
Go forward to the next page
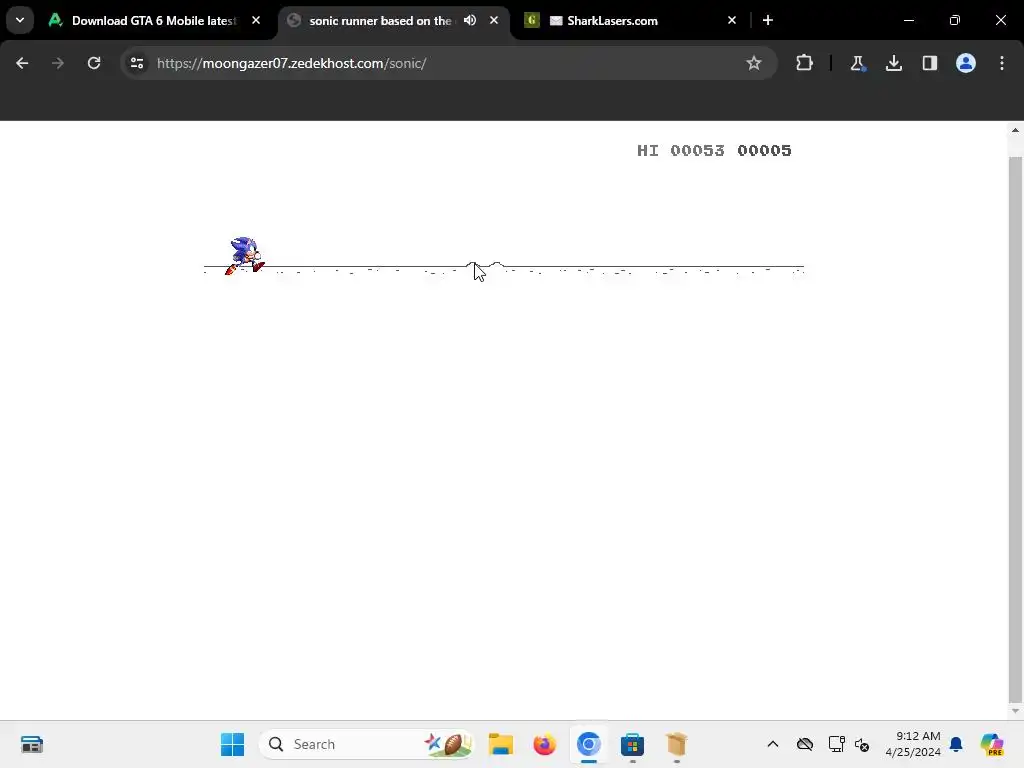tap(58, 63)
